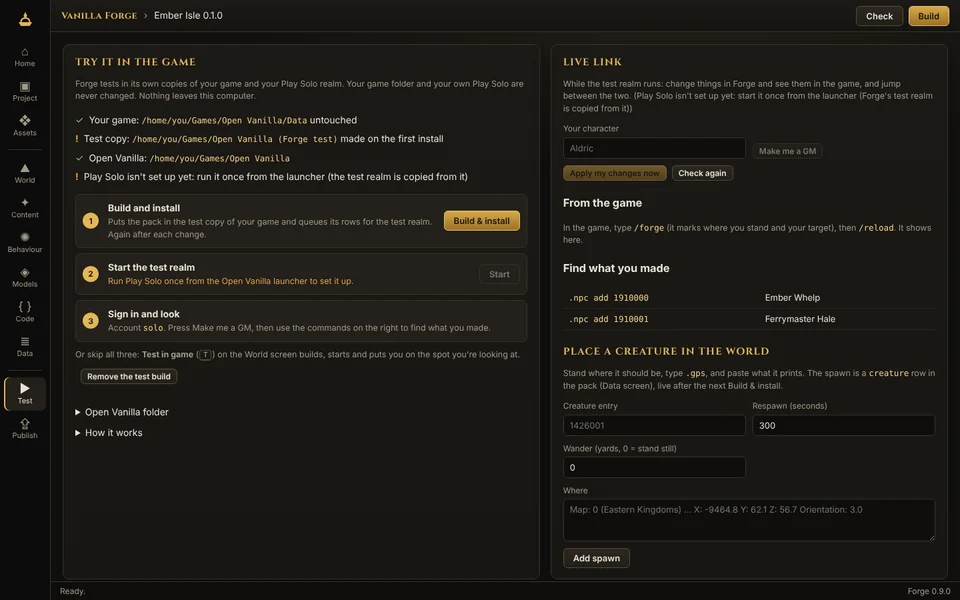
Task: Click Place a creature in the world heading
Action: click(x=666, y=351)
